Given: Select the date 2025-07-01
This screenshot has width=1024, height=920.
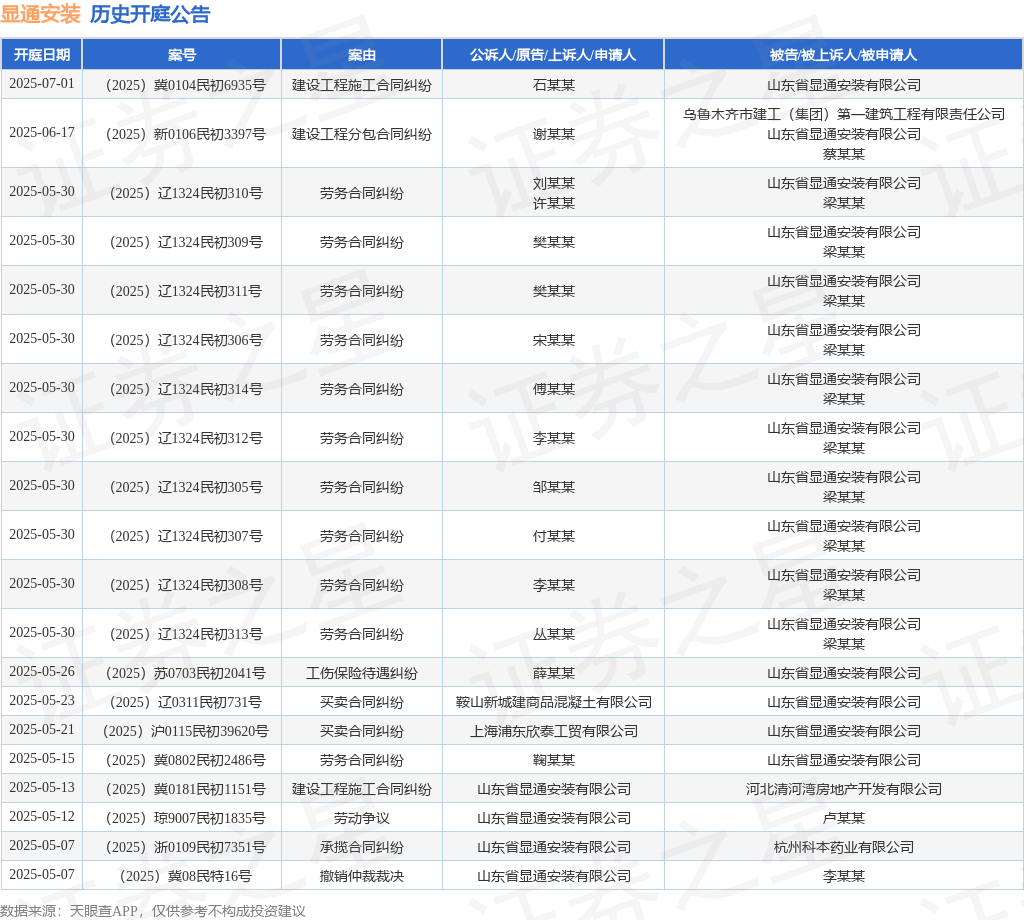Looking at the screenshot, I should coord(42,84).
